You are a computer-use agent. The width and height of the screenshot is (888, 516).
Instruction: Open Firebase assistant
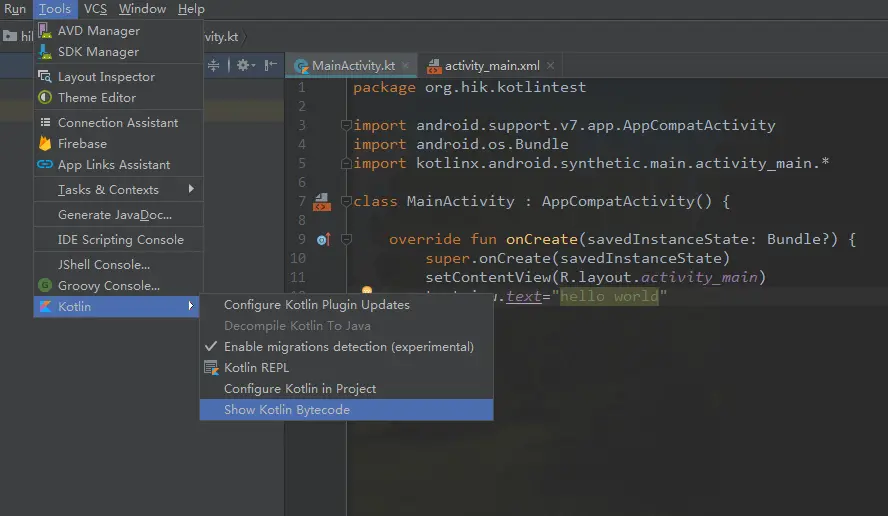(x=118, y=143)
